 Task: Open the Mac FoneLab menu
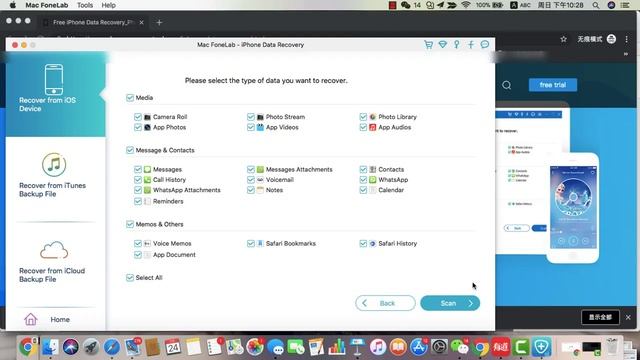(47, 5)
